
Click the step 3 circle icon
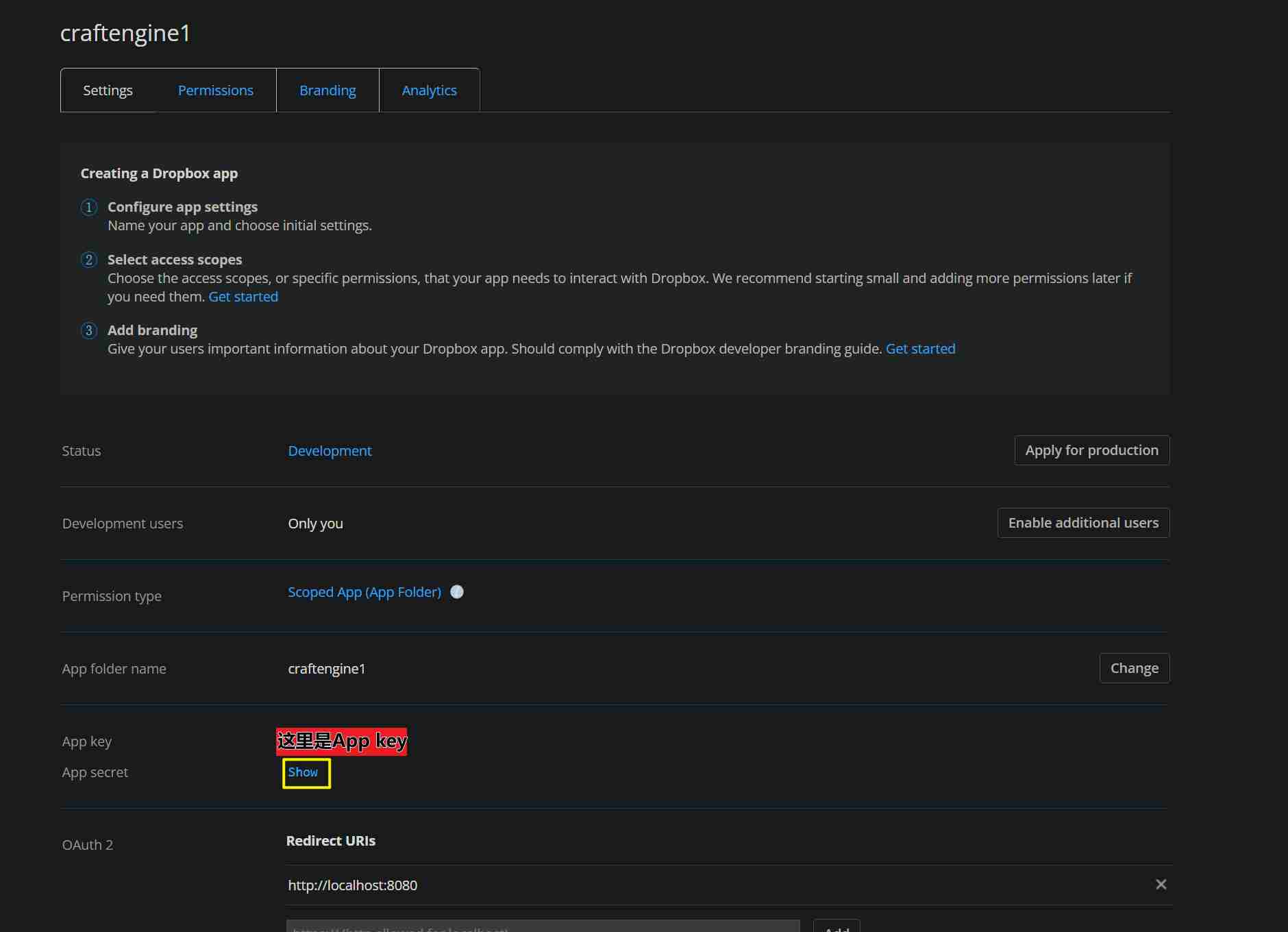coord(89,330)
